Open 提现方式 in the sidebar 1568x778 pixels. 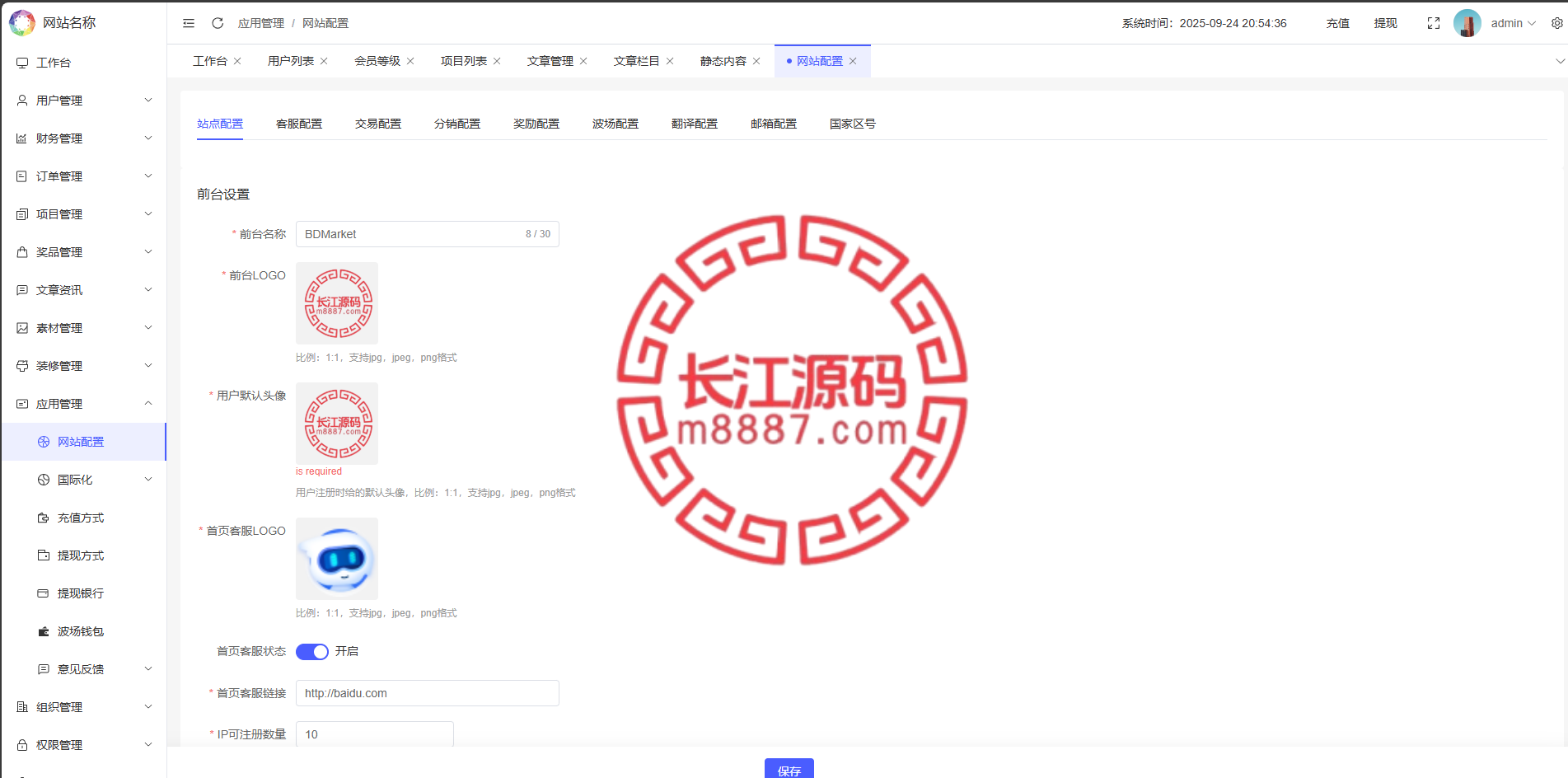(83, 555)
